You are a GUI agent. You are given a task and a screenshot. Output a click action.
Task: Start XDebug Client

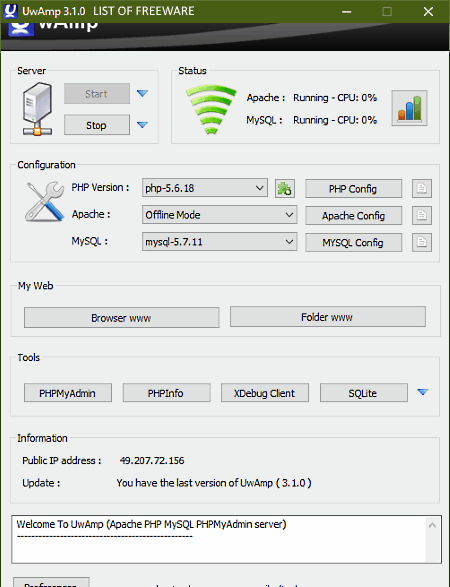[x=265, y=393]
